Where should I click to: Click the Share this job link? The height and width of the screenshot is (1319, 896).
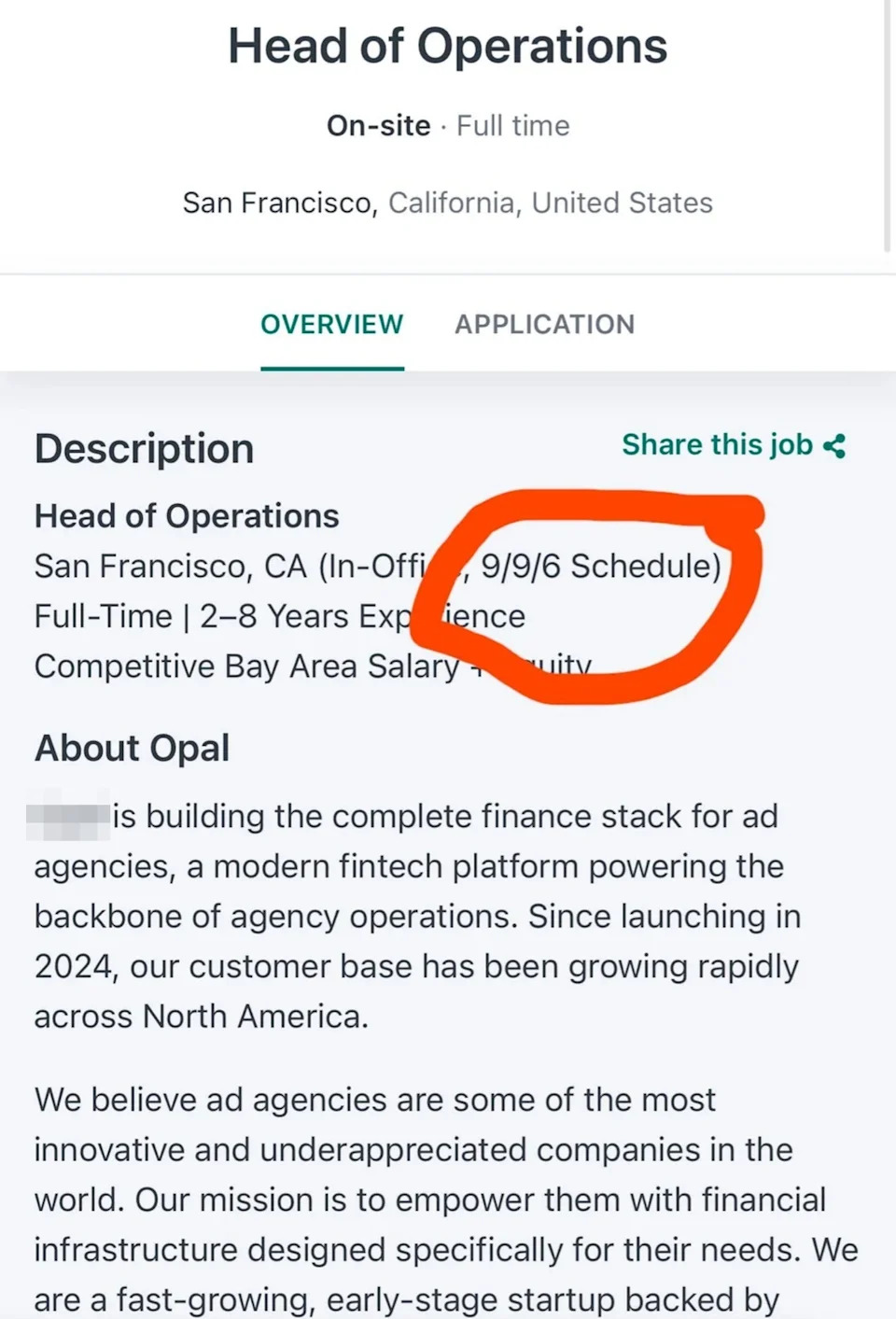[x=717, y=444]
